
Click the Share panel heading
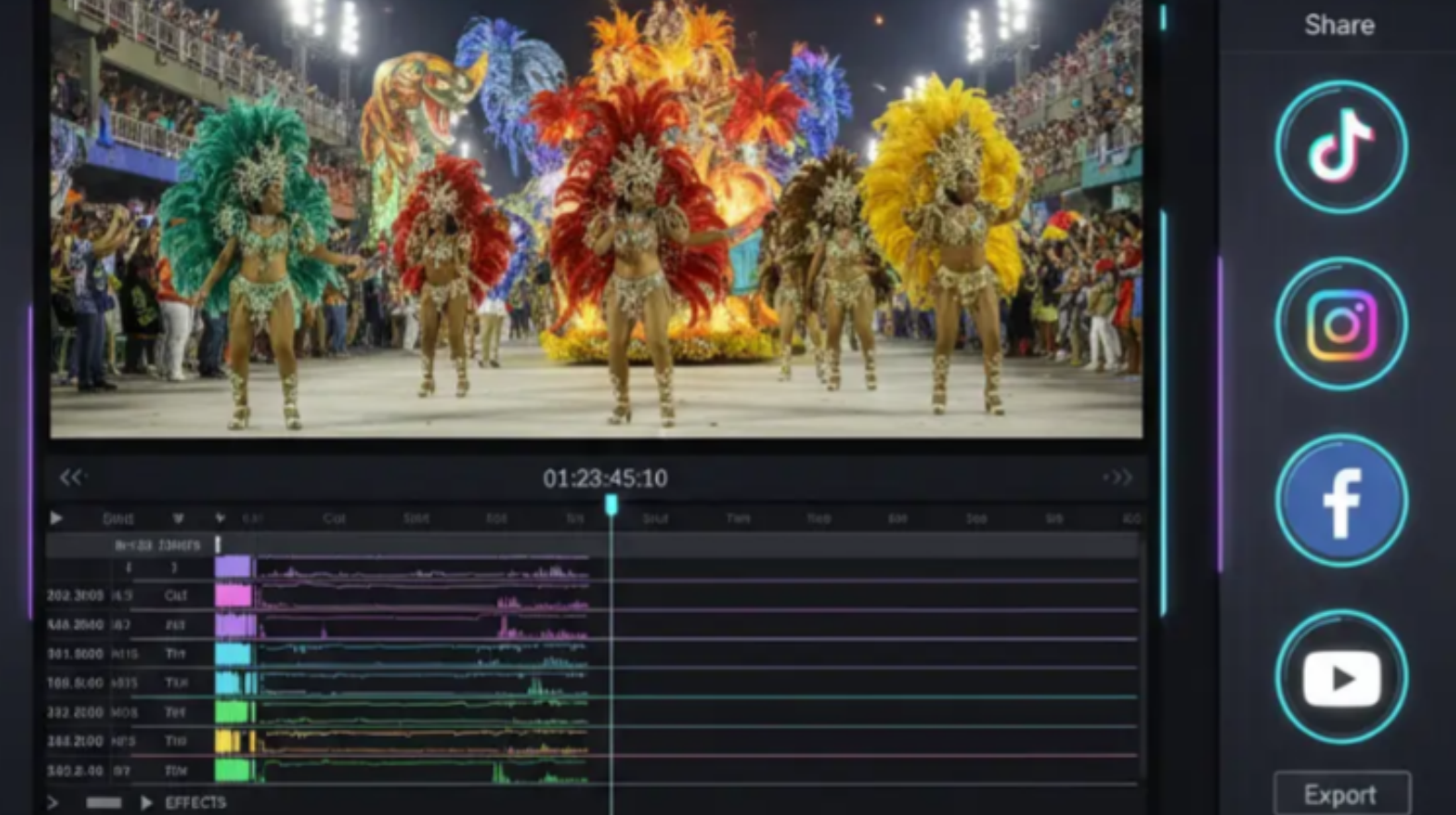[x=1339, y=25]
